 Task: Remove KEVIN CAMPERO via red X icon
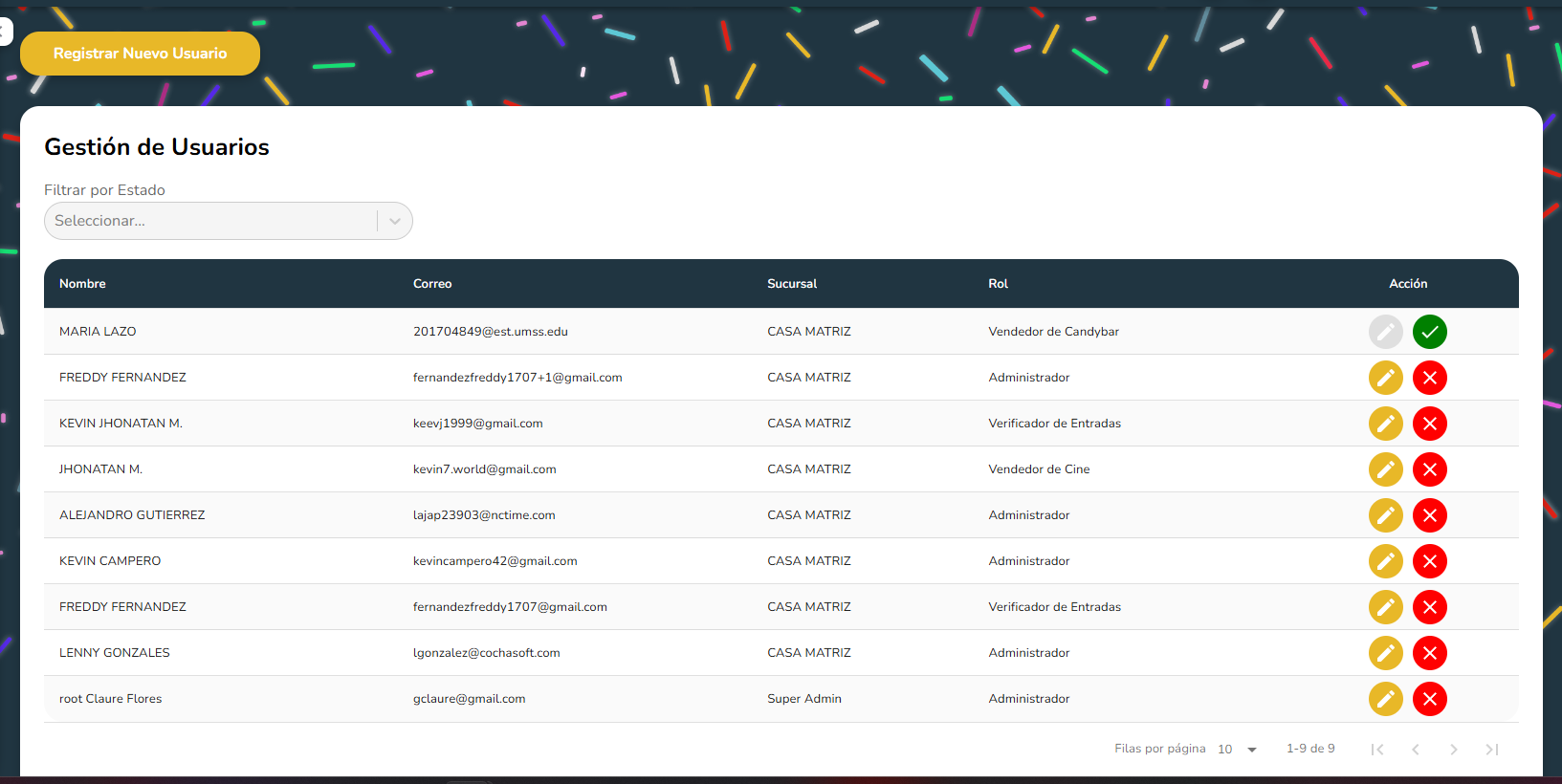point(1429,561)
